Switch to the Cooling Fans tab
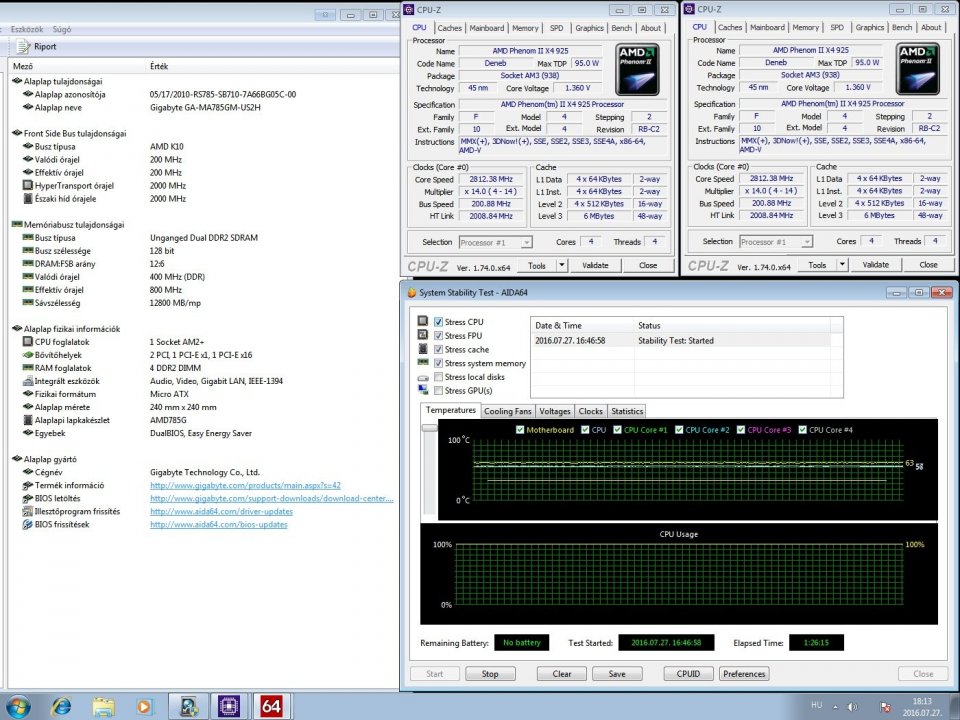 508,411
